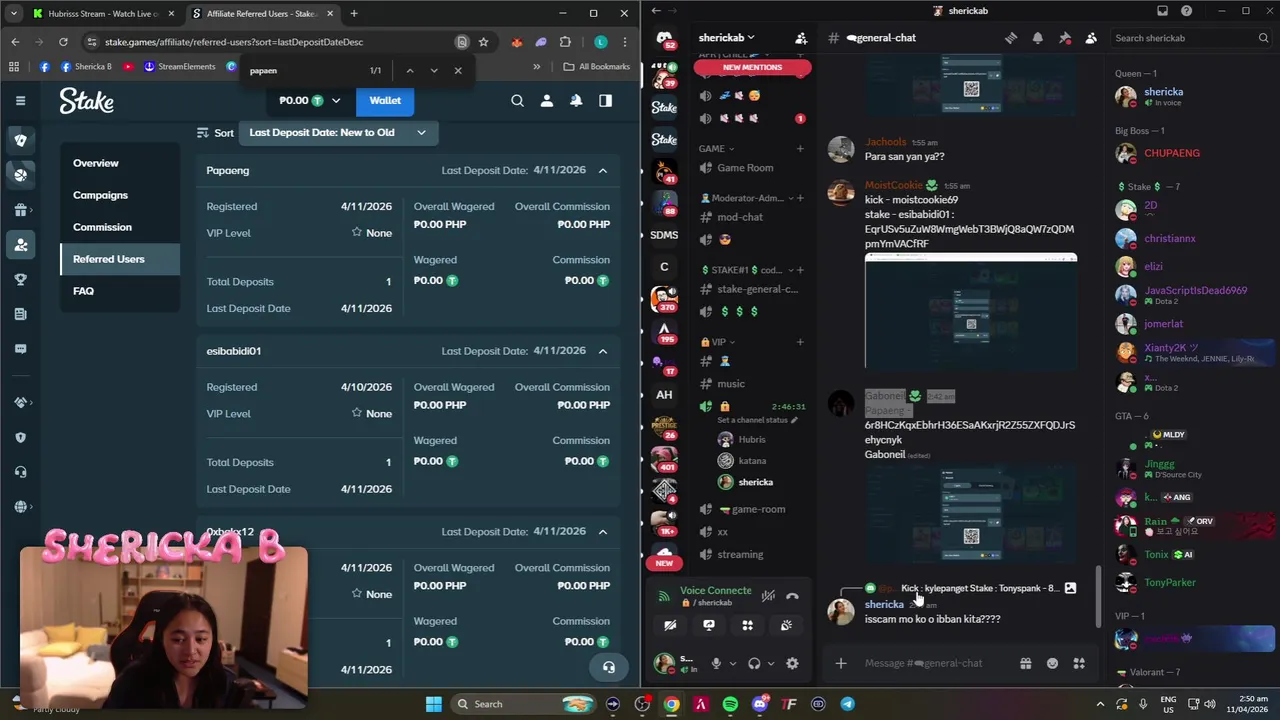The image size is (1280, 720).
Task: Open the music channel
Action: click(731, 384)
